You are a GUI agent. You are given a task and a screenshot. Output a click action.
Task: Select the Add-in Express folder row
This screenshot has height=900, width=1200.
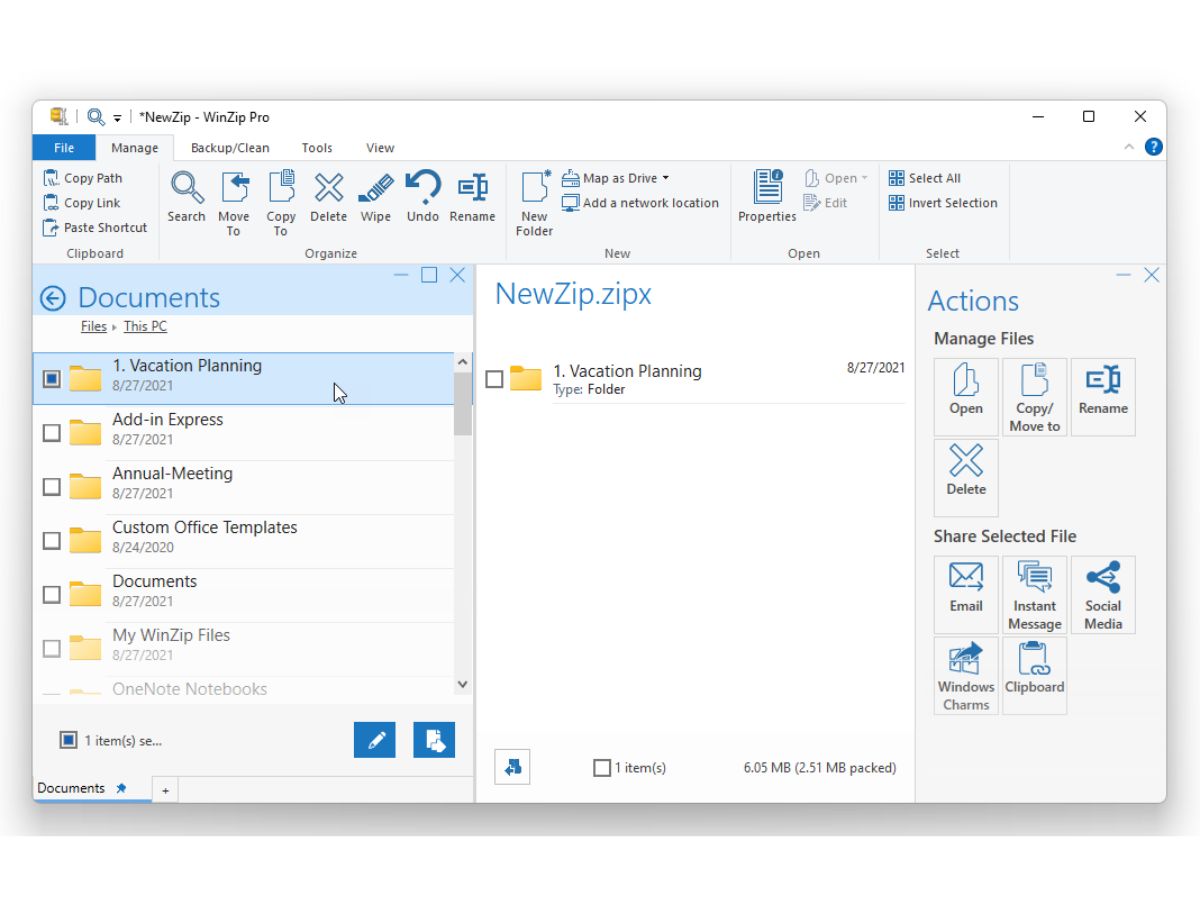[x=243, y=433]
